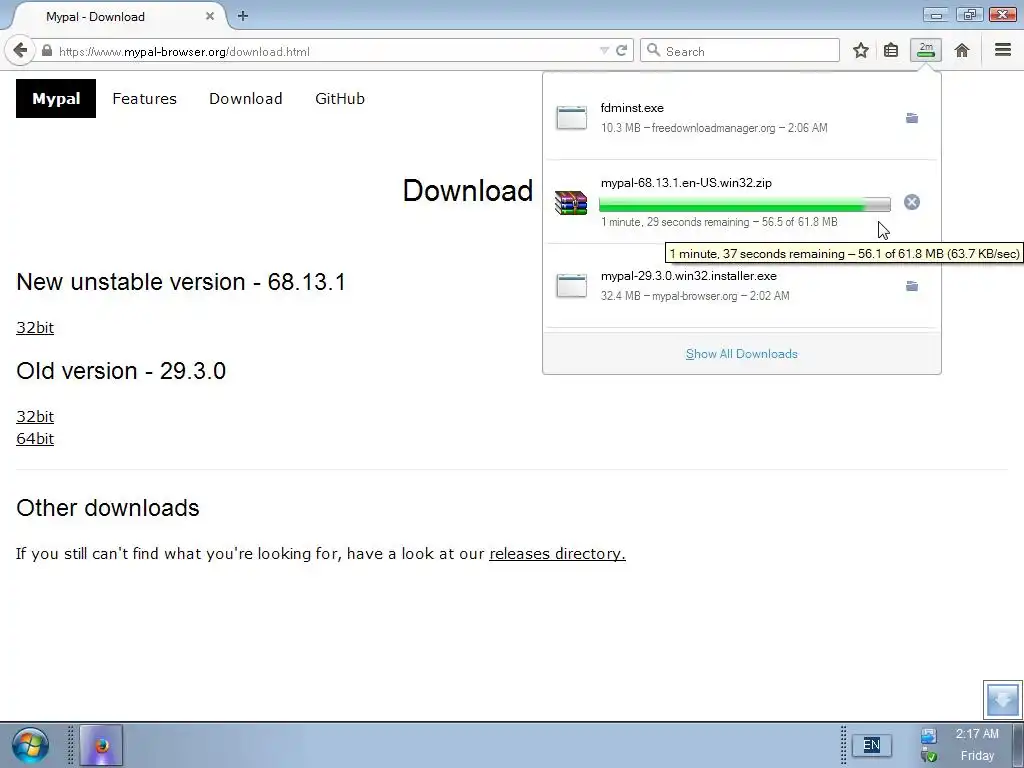Viewport: 1024px width, 768px height.
Task: Click the WinRAR icon of the zip download
Action: [571, 202]
